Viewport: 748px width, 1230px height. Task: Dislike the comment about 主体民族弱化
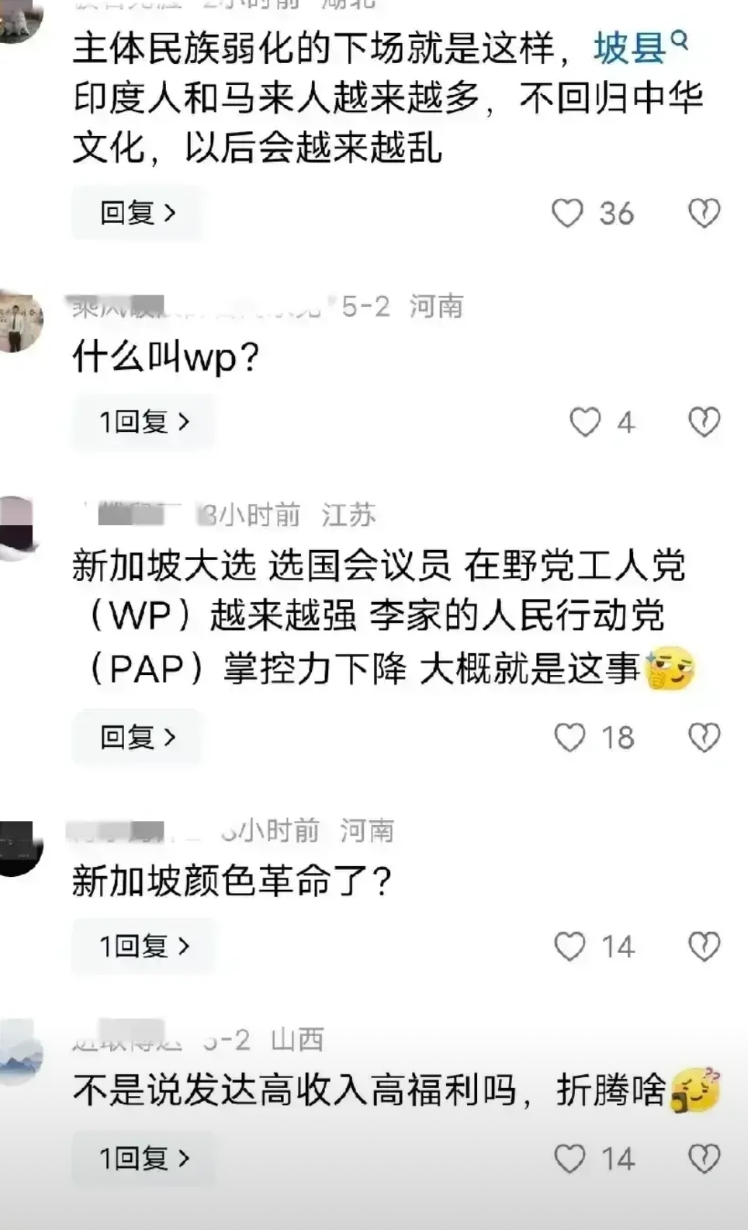[705, 213]
